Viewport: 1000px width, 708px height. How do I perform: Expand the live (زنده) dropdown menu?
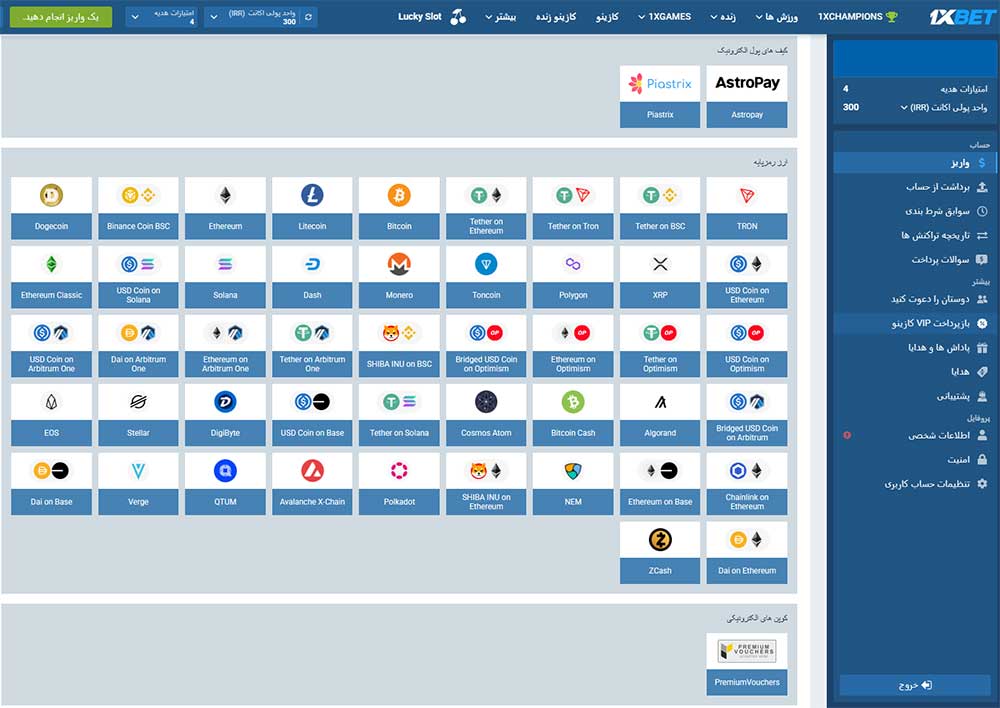(x=723, y=17)
